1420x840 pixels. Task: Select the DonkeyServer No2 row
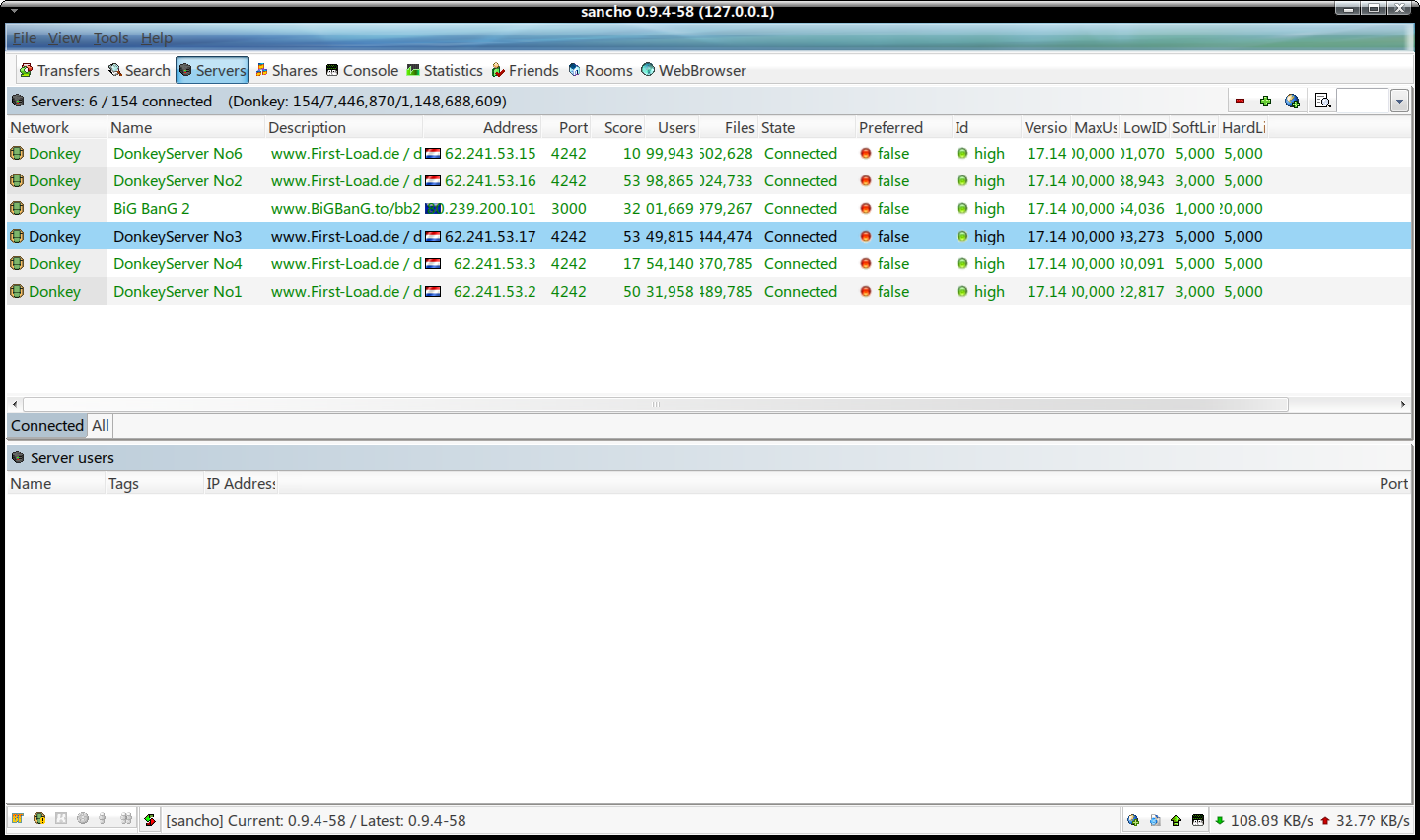point(709,180)
